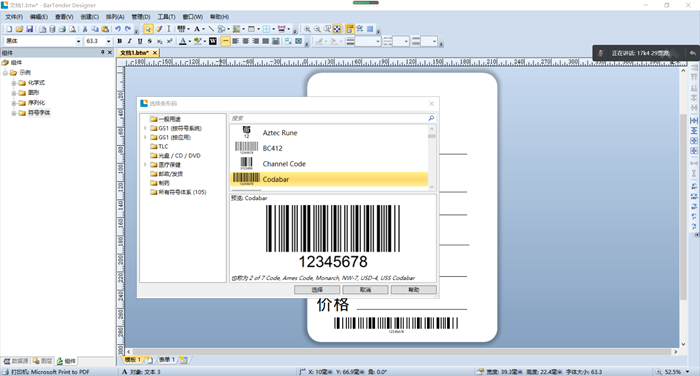The height and width of the screenshot is (376, 700).
Task: Select BC412 in barcode list
Action: point(329,148)
